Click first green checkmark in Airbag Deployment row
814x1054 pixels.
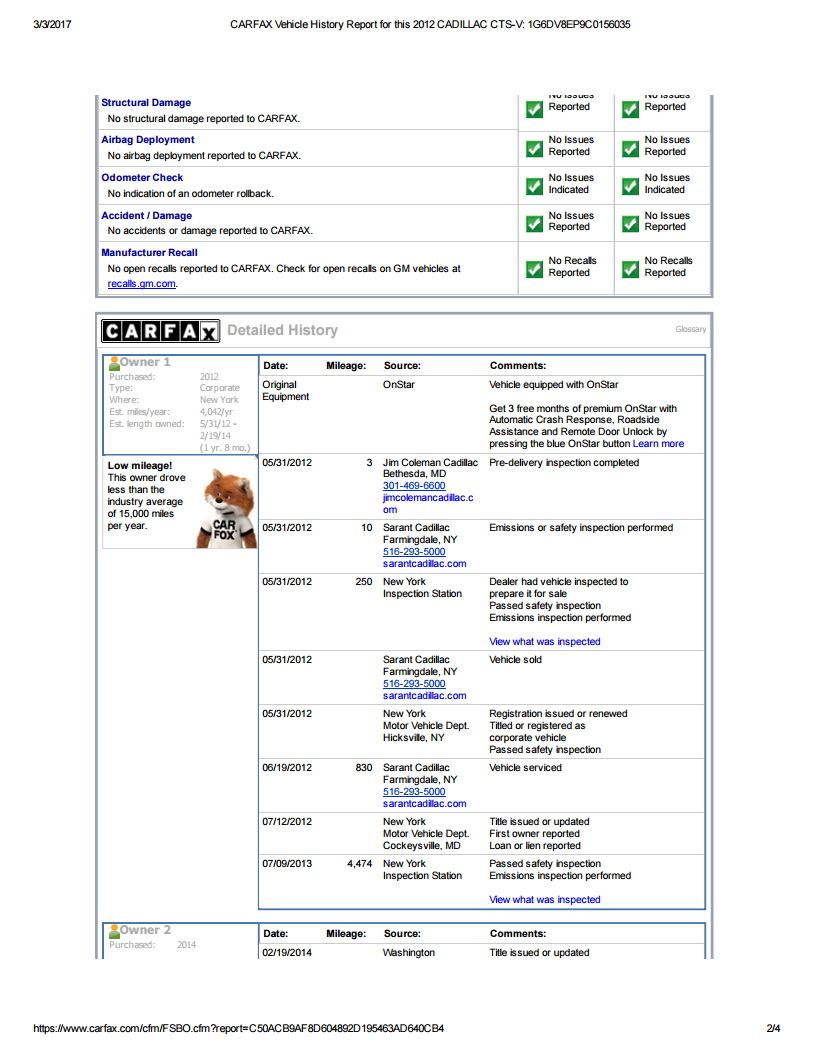(x=534, y=147)
